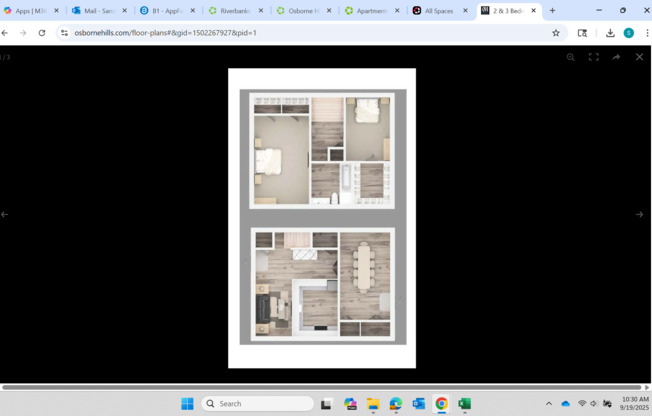Open File Explorer from the taskbar
The height and width of the screenshot is (416, 652).
373,404
